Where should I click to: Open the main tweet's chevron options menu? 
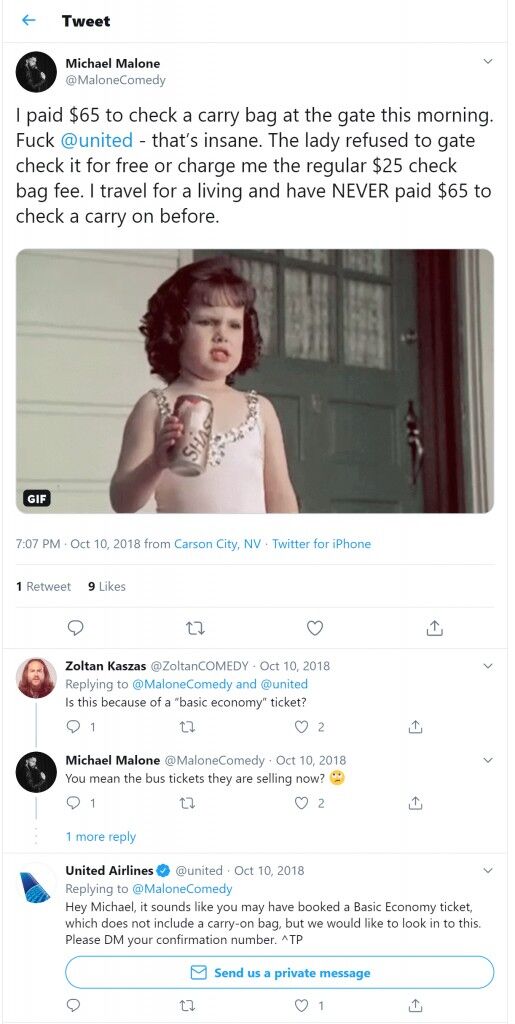[x=488, y=61]
